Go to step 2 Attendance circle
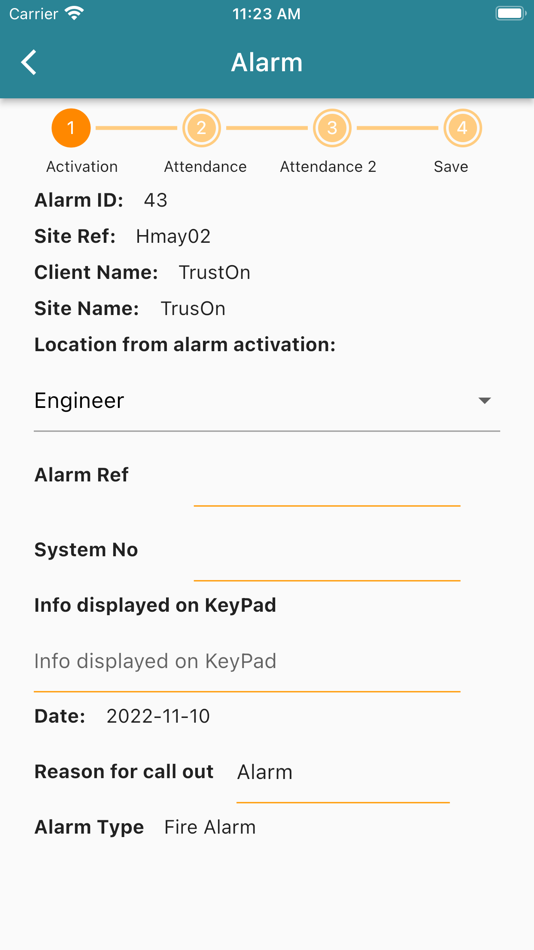 pos(201,128)
